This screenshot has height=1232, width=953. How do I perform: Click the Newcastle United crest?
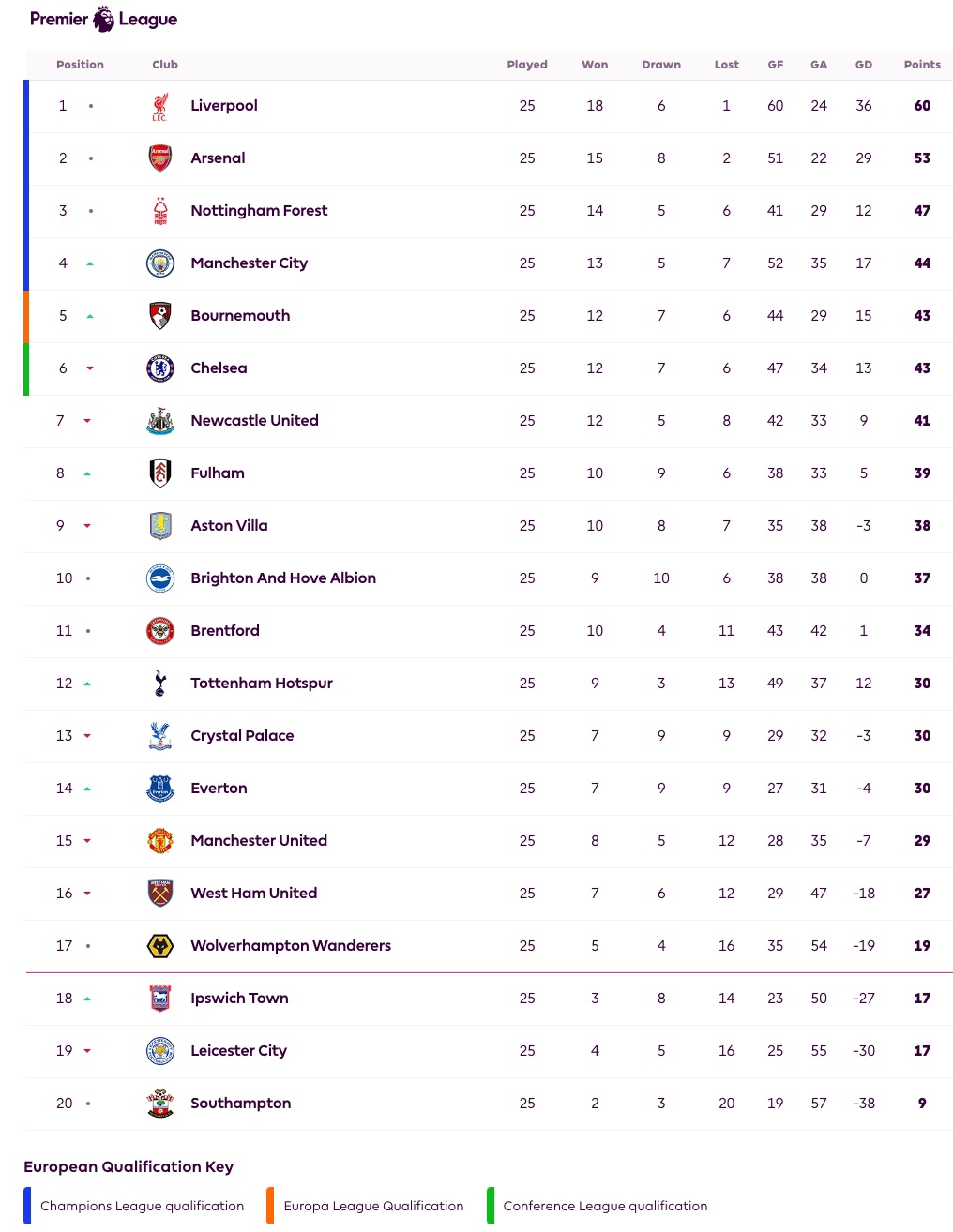(160, 421)
